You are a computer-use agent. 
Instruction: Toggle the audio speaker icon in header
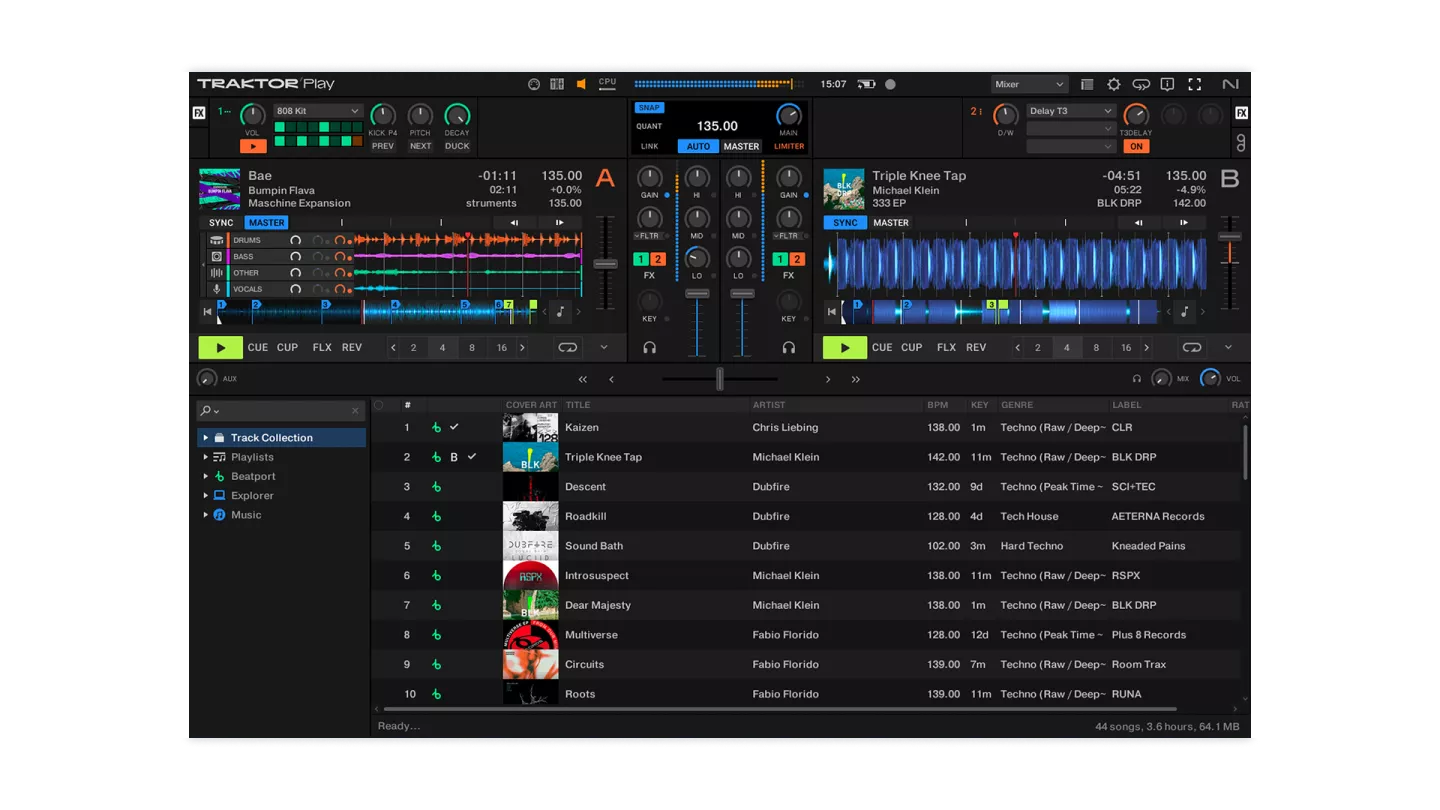pyautogui.click(x=581, y=85)
